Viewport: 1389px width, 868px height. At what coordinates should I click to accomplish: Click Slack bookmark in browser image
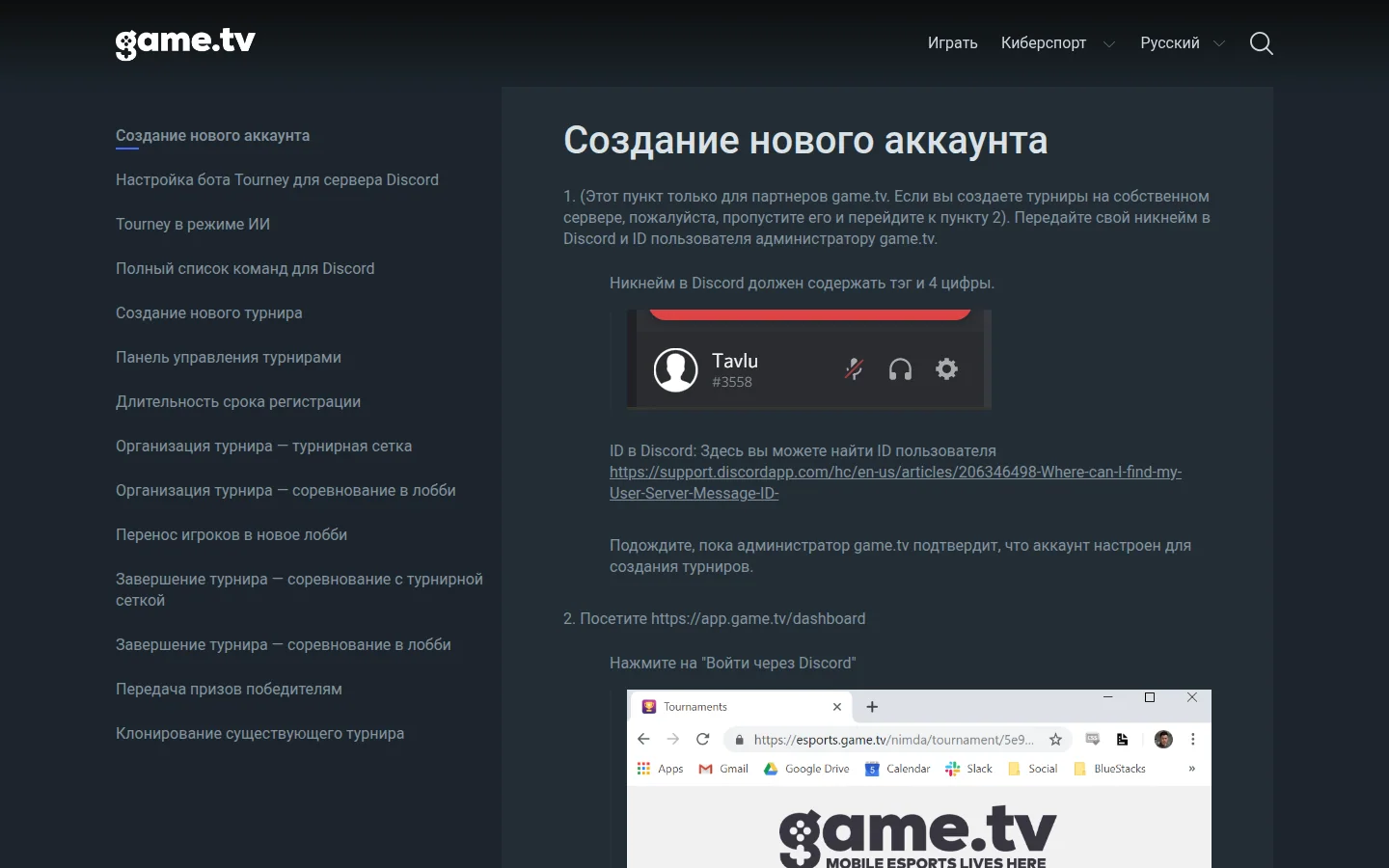point(968,769)
